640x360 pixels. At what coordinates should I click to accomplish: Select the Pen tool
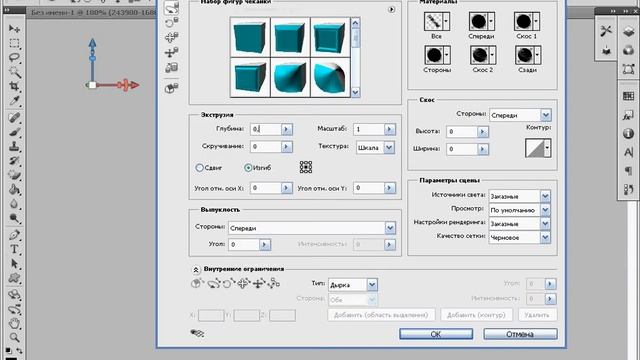[14, 235]
